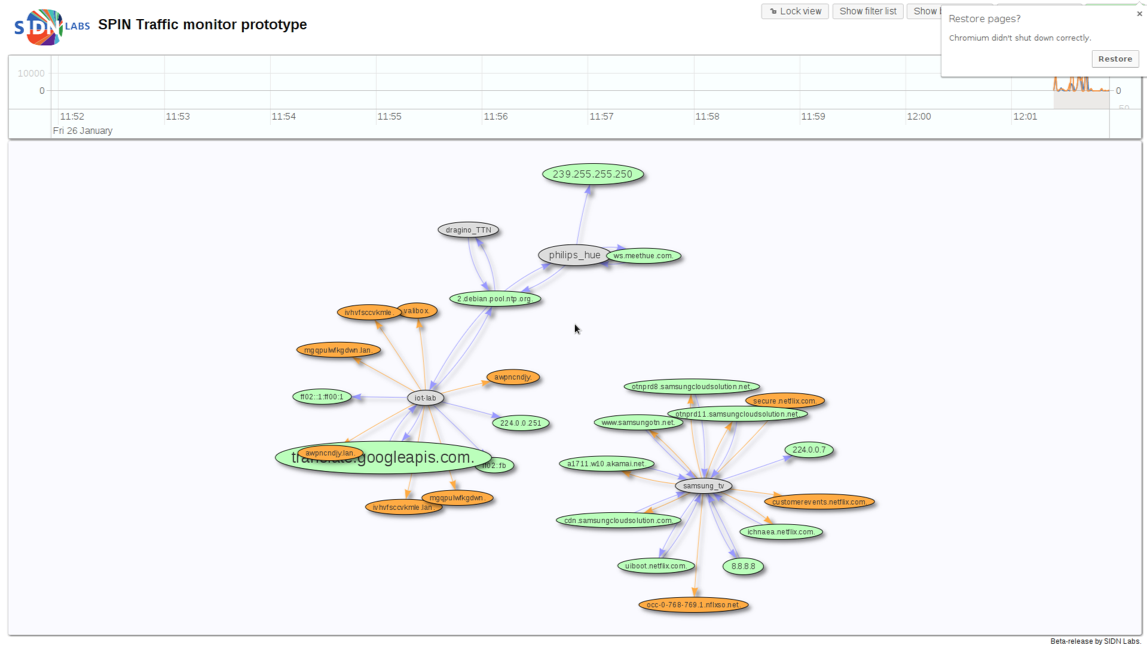
Task: Click the www.samsungotn.net. node
Action: pos(638,423)
